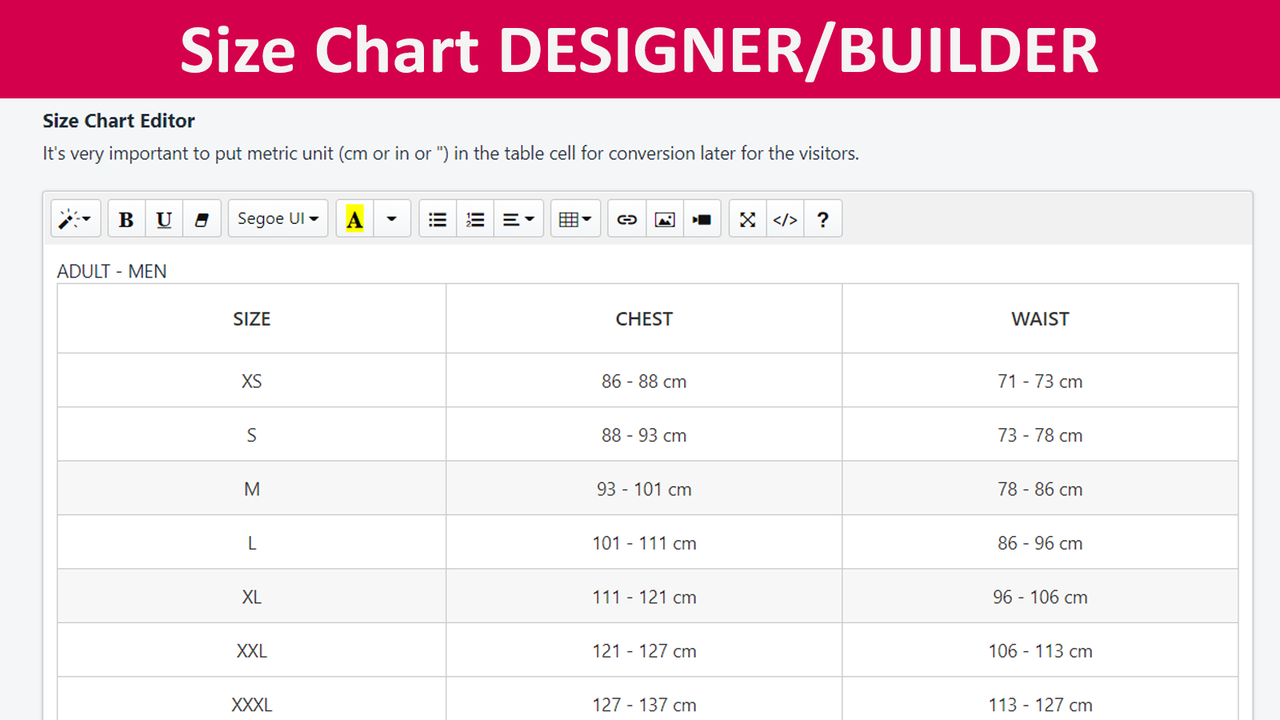This screenshot has width=1280, height=720.
Task: Open the Segoe UI font family dropdown
Action: pyautogui.click(x=278, y=218)
